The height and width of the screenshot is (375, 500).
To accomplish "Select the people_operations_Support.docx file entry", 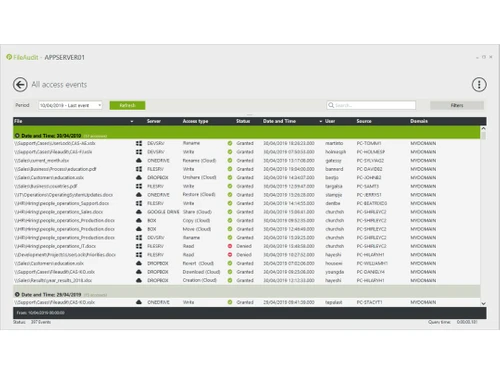I will click(x=61, y=203).
